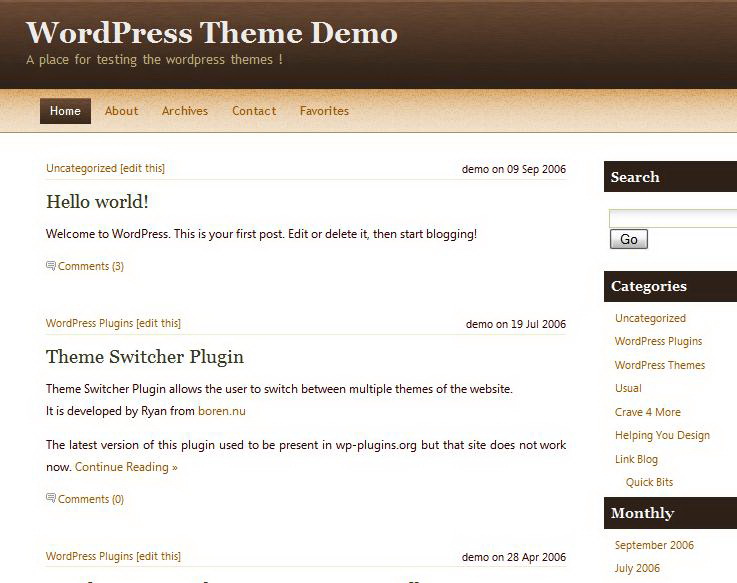
Task: Open the September 2006 monthly archive
Action: (x=654, y=545)
